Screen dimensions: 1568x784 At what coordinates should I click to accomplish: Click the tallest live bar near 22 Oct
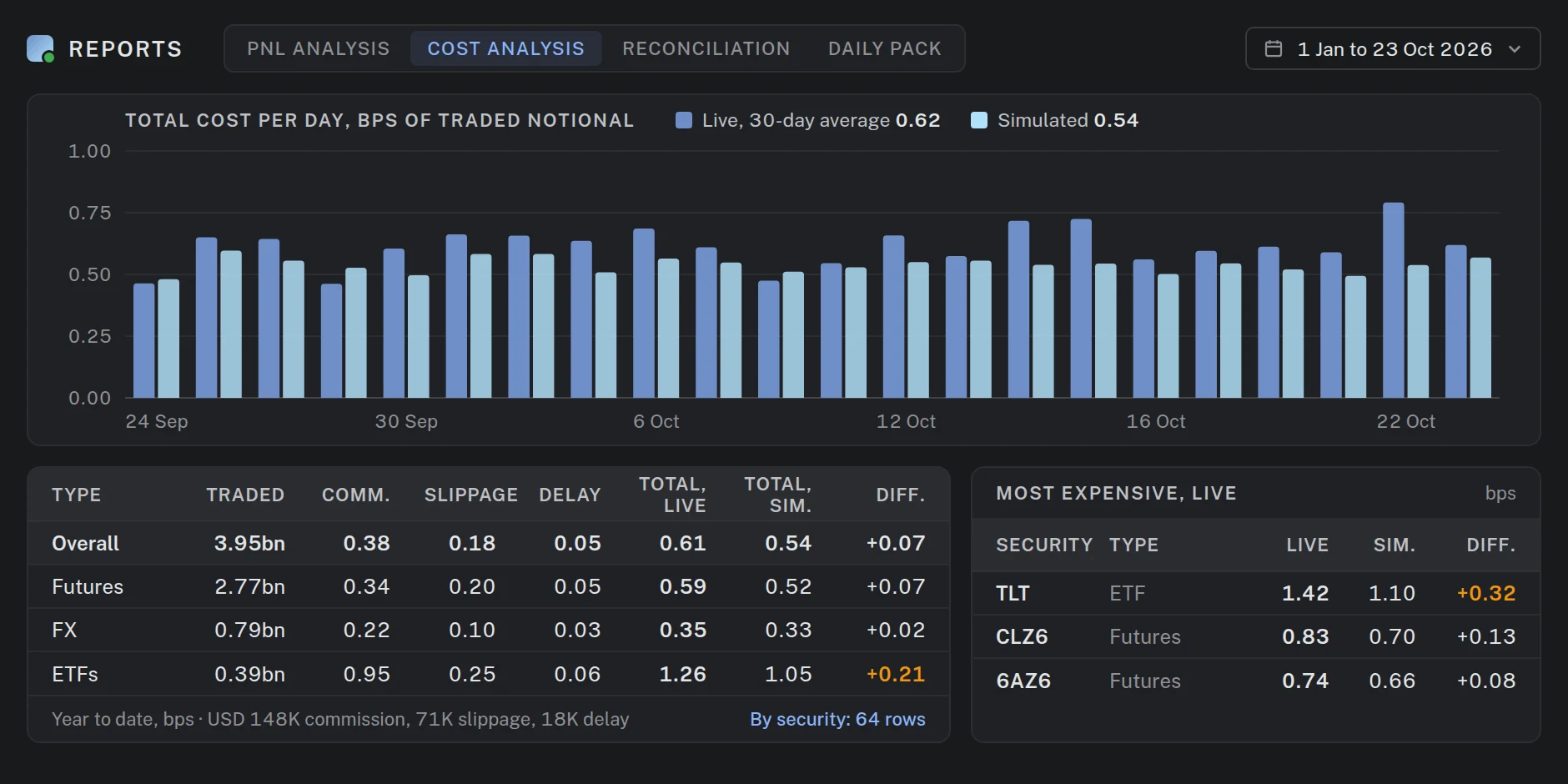coord(1393,300)
